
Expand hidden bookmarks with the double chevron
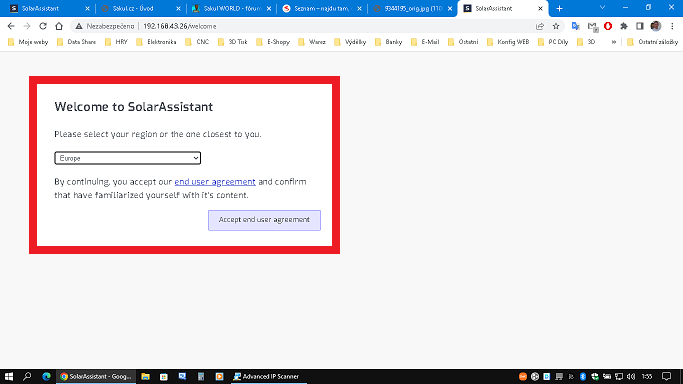pos(614,42)
